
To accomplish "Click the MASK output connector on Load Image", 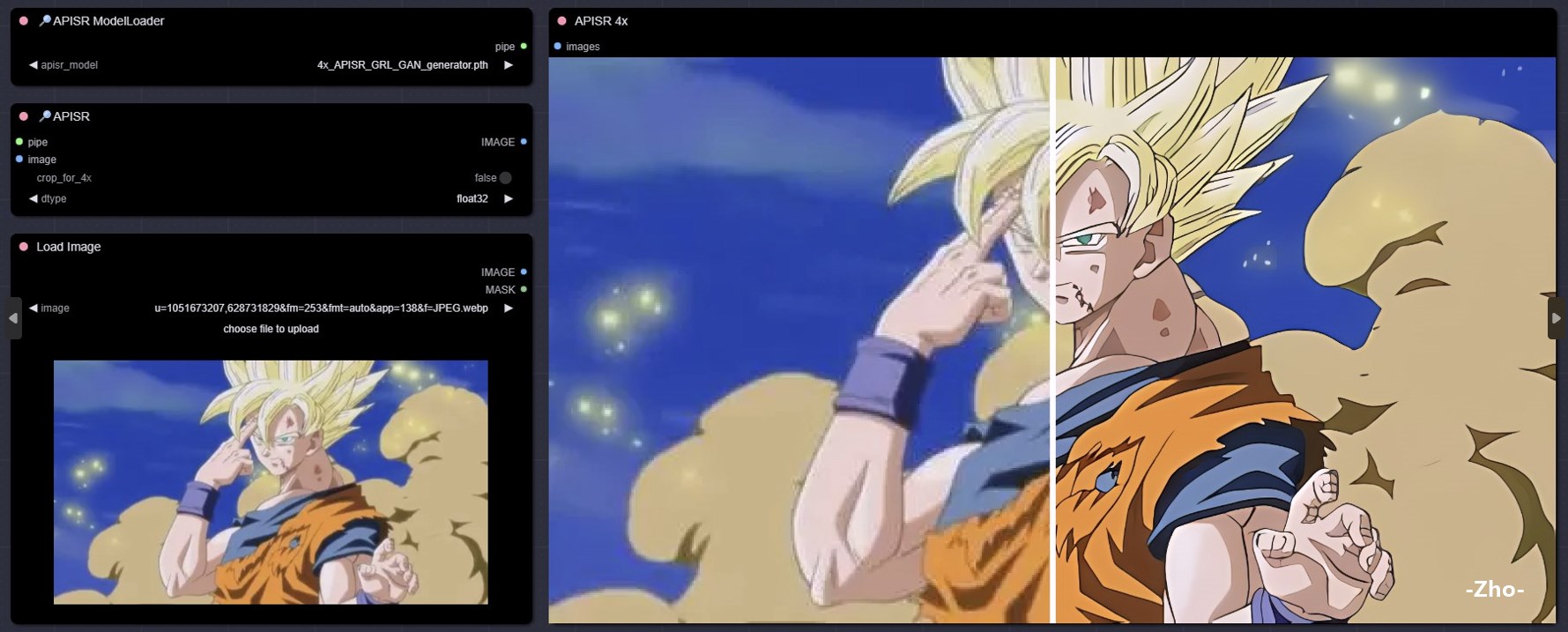I will point(524,289).
